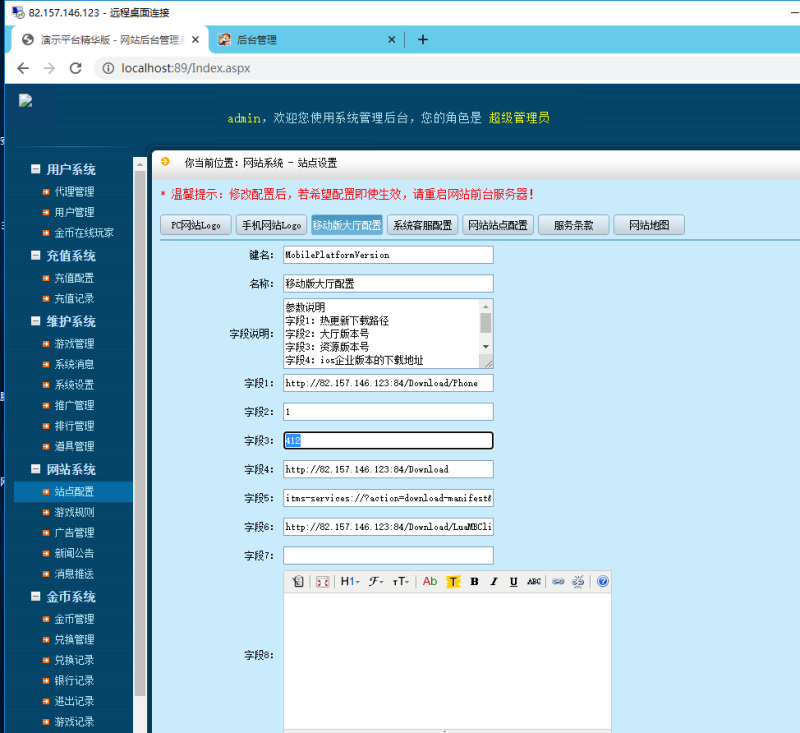
Task: Select the underline icon in the editor
Action: click(x=513, y=581)
